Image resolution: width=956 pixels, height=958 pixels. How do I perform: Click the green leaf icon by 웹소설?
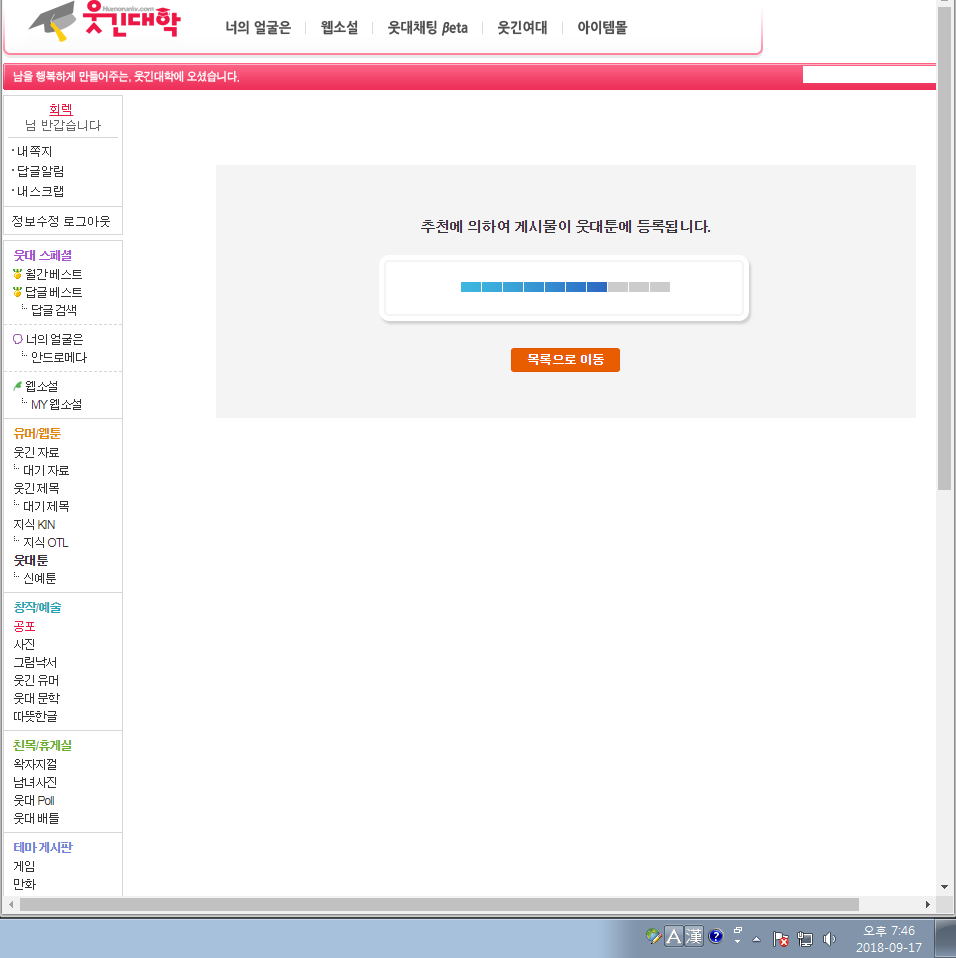point(18,386)
